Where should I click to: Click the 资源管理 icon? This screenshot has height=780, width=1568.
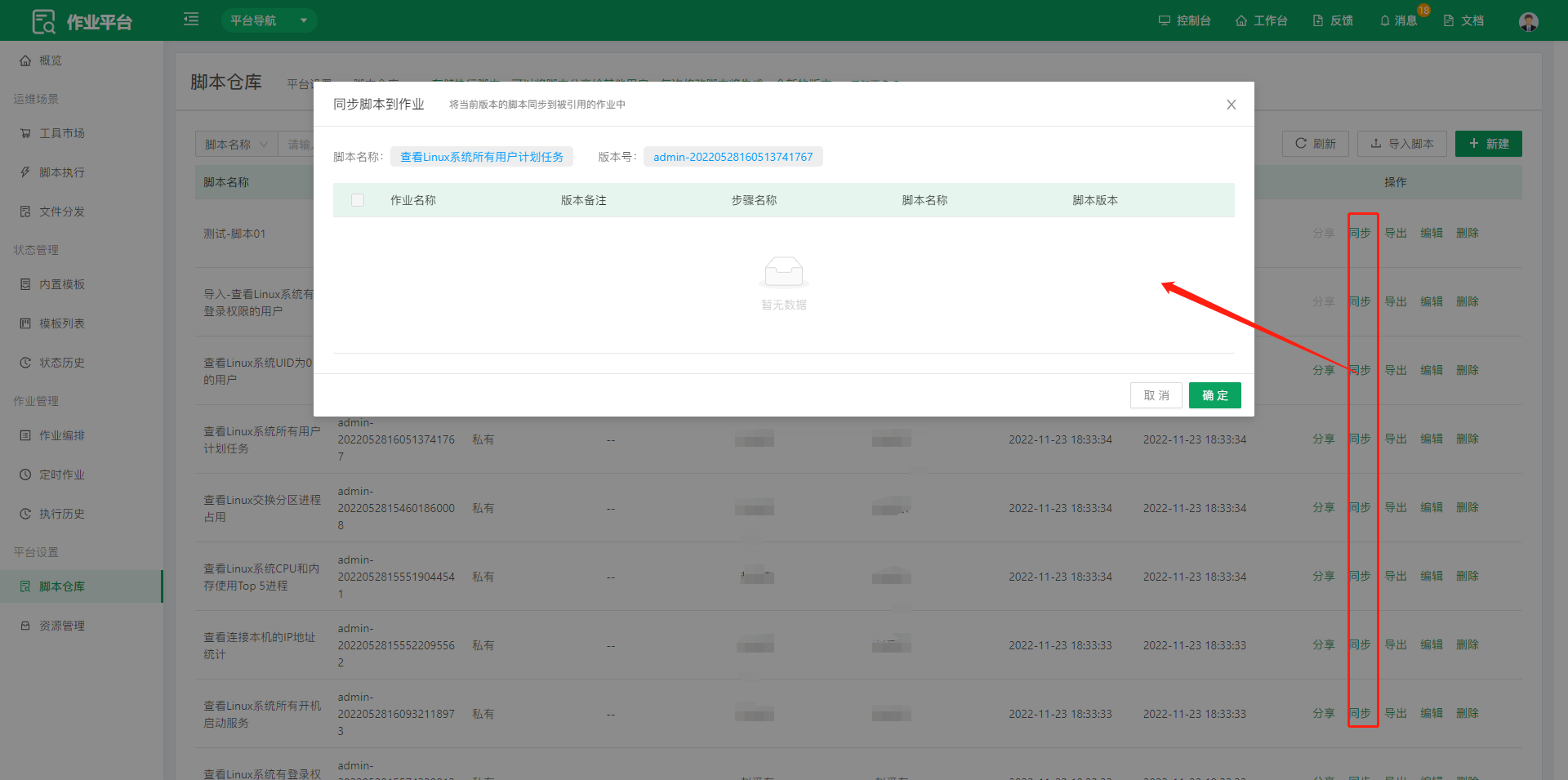tap(25, 626)
